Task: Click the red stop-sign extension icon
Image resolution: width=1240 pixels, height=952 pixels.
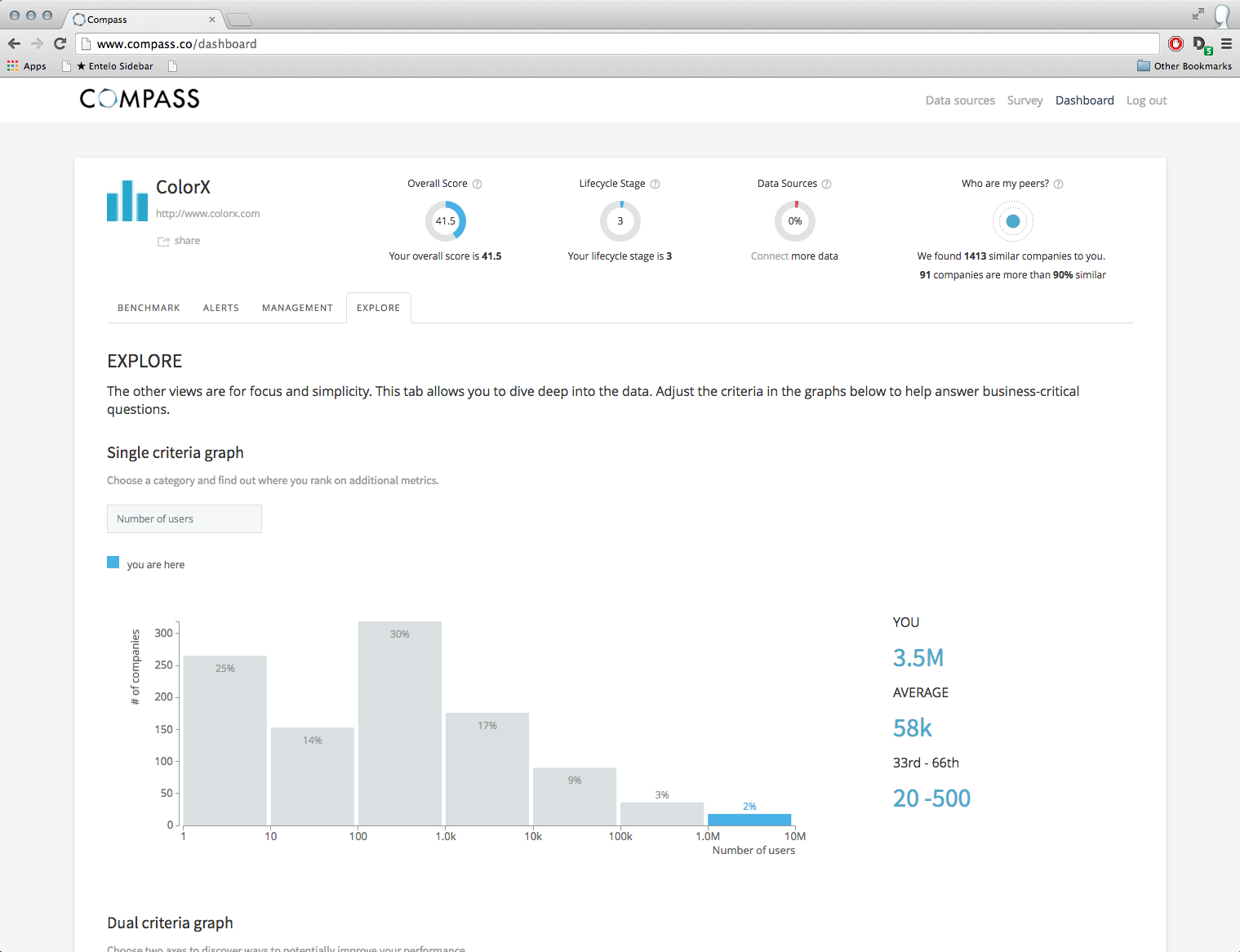Action: click(1176, 43)
